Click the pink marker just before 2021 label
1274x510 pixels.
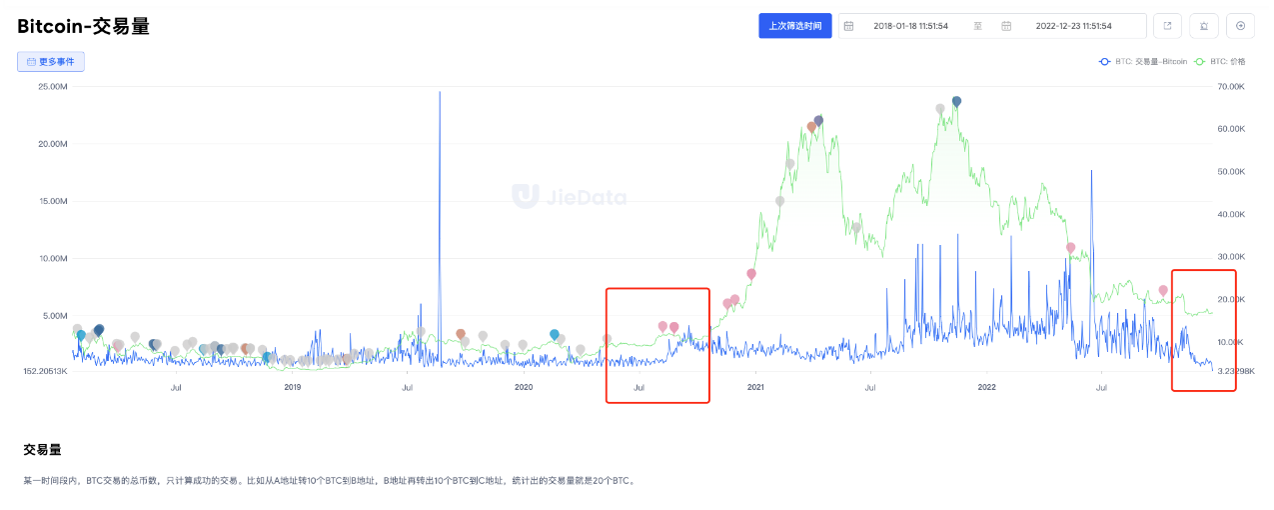pos(751,273)
